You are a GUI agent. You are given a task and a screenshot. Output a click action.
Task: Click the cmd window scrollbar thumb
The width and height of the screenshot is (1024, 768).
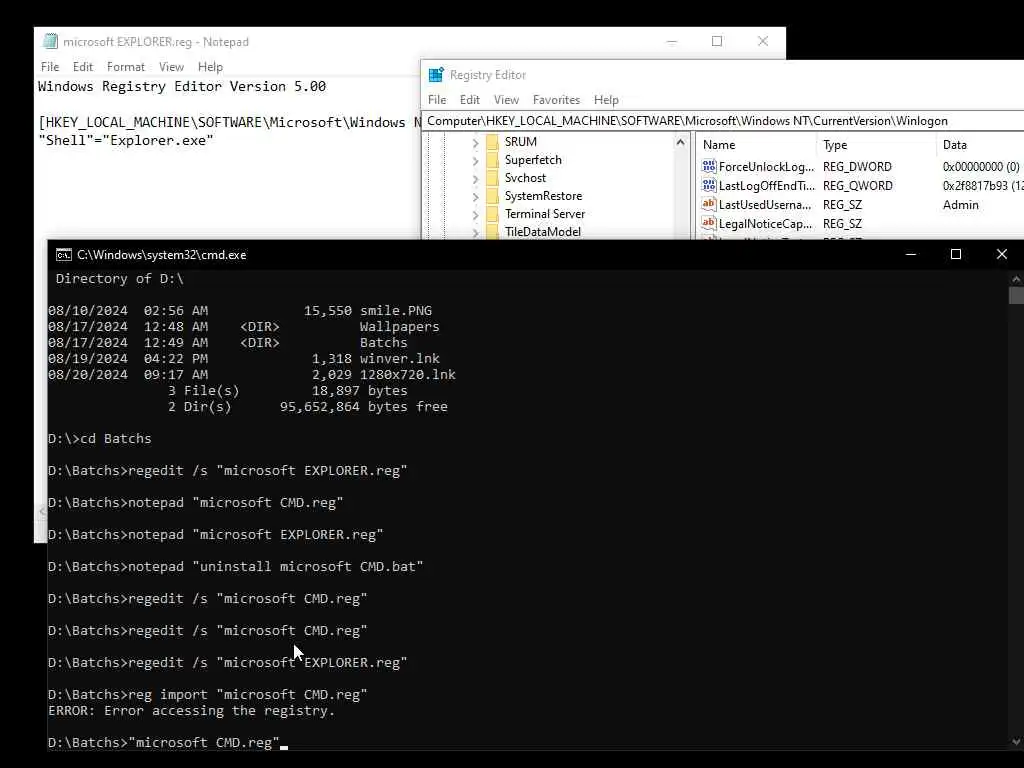point(1016,295)
